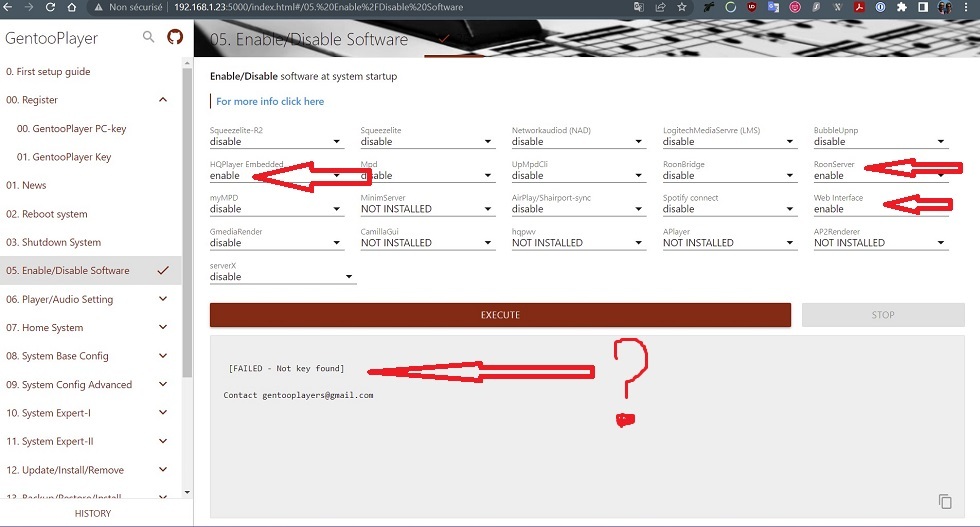Click the Adobe Acrobat extension icon
Viewport: 980px width, 527px height.
coord(859,7)
